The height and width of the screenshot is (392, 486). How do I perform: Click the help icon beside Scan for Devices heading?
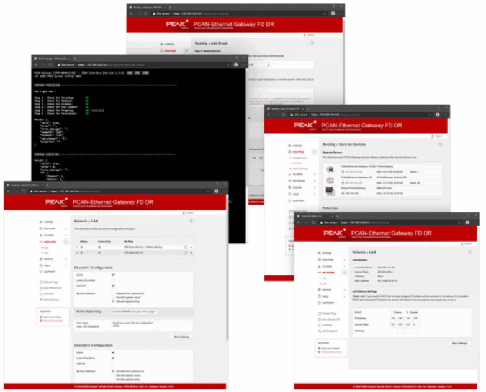pos(440,145)
